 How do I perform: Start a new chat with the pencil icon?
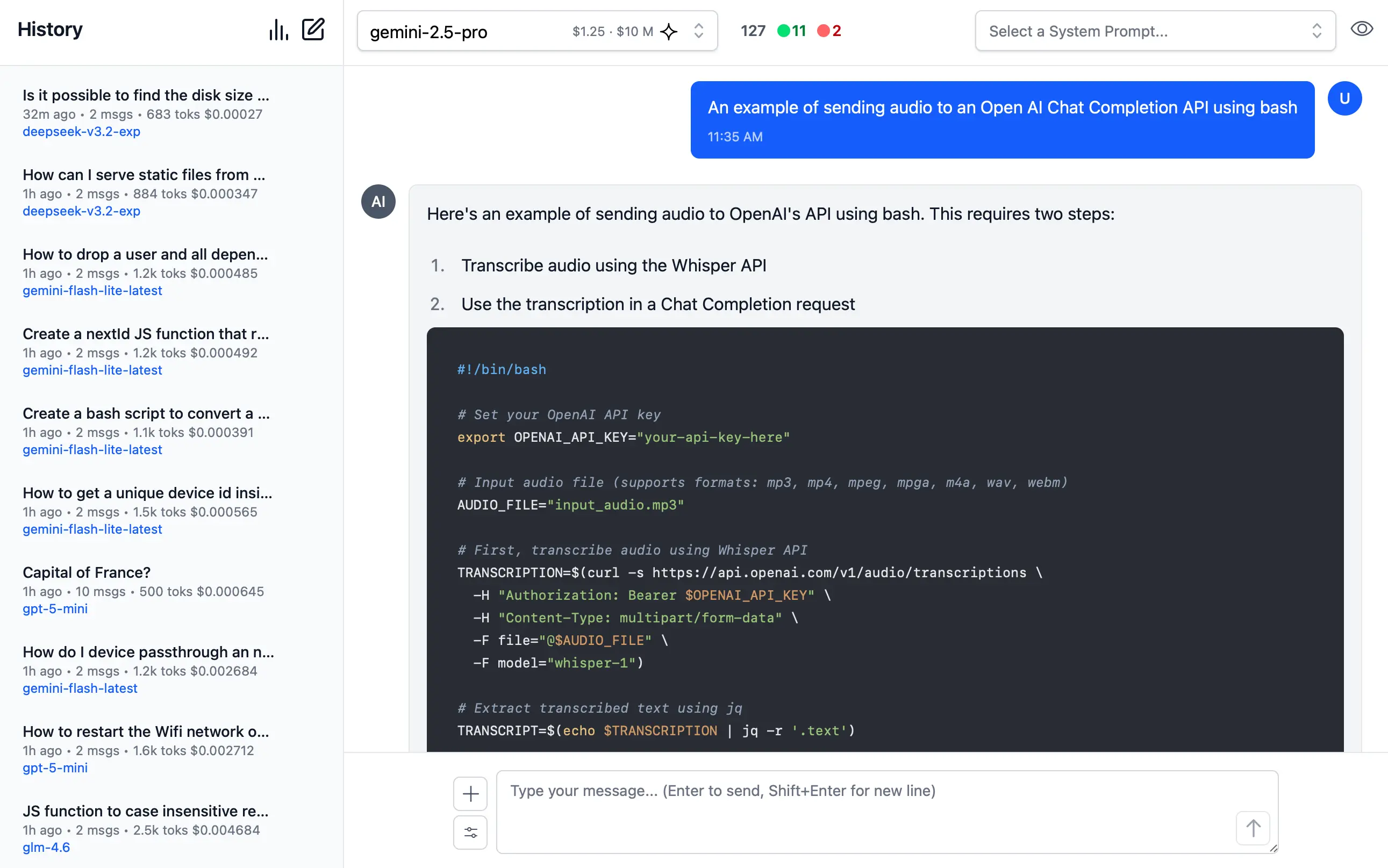(313, 28)
